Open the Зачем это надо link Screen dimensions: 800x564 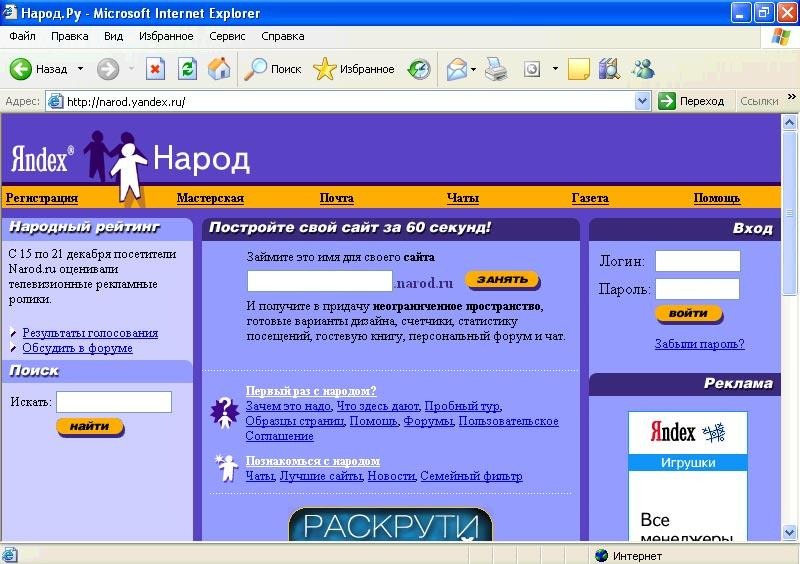pos(289,406)
